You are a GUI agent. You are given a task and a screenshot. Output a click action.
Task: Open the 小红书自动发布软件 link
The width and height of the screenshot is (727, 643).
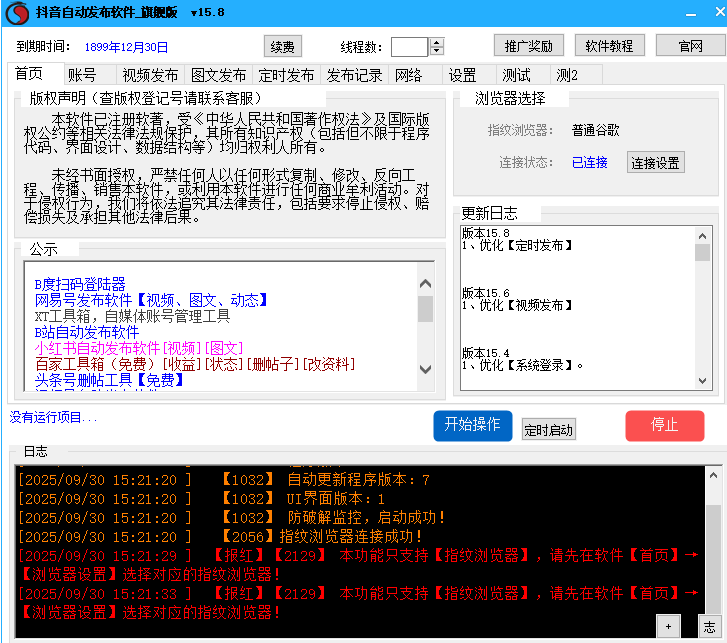click(139, 348)
